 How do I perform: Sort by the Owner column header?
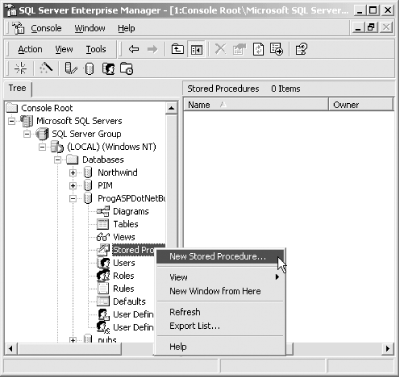[361, 105]
